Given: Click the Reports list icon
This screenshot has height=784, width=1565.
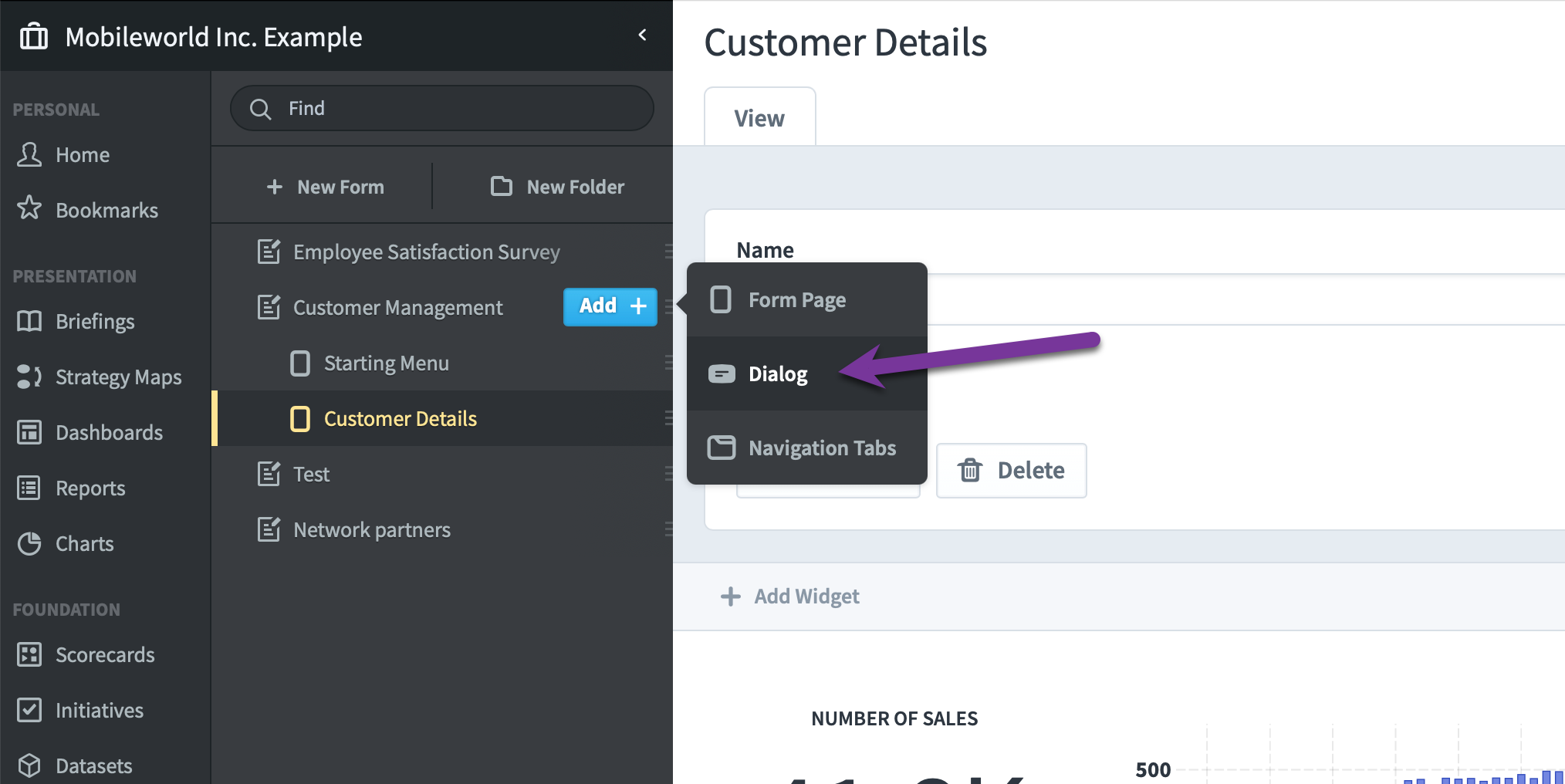Looking at the screenshot, I should (x=29, y=488).
